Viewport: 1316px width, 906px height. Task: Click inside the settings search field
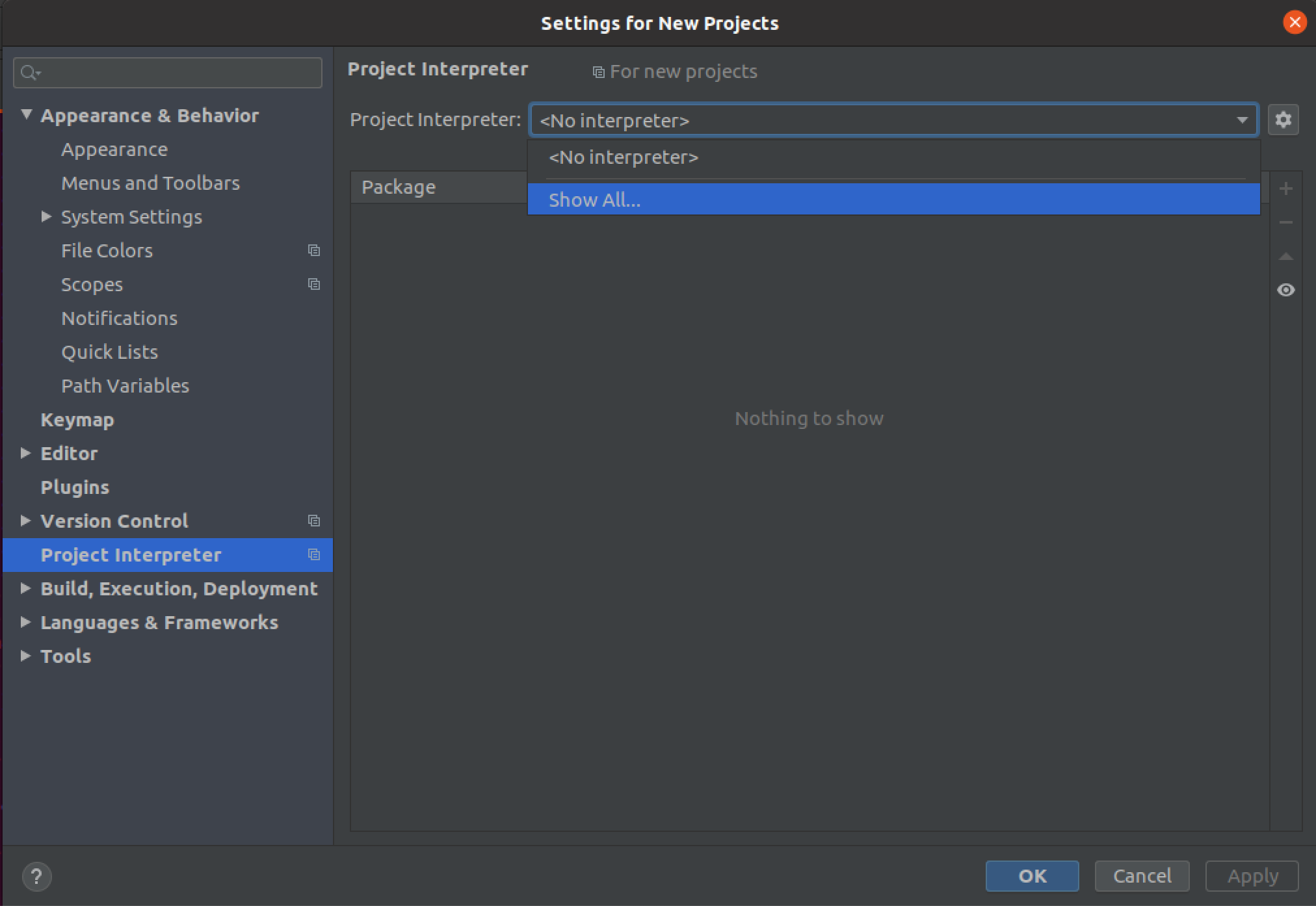tap(166, 72)
